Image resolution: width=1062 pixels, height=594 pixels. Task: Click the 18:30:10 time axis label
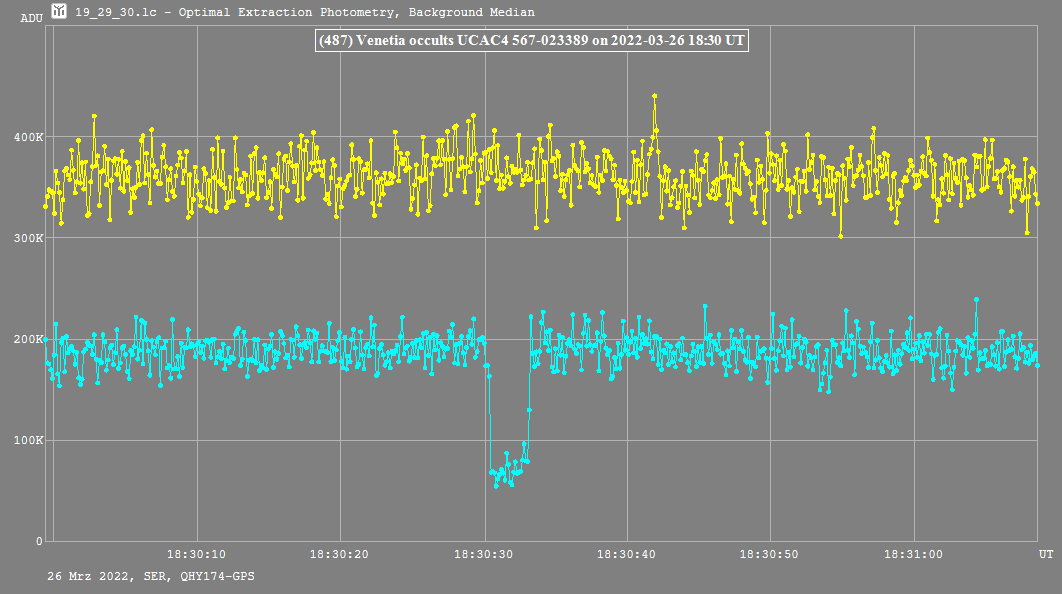[197, 554]
